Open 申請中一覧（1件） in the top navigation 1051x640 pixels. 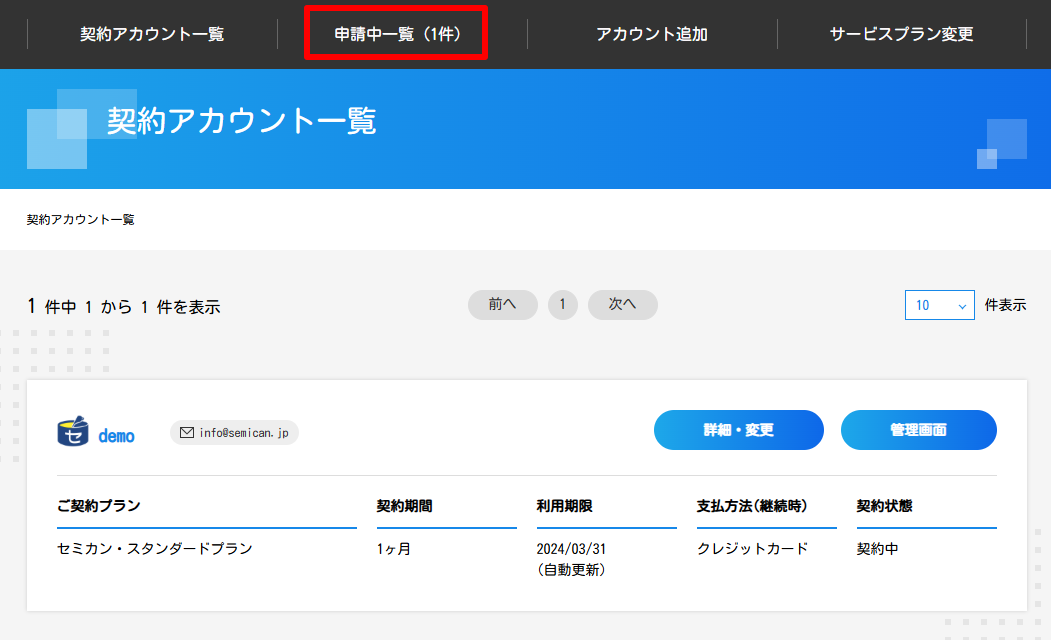[x=396, y=34]
